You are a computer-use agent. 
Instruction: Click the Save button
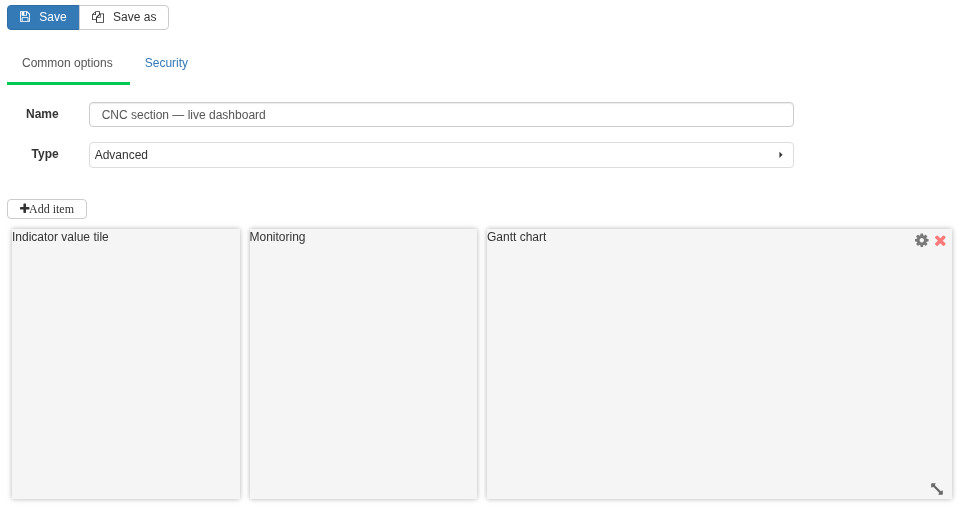43,17
